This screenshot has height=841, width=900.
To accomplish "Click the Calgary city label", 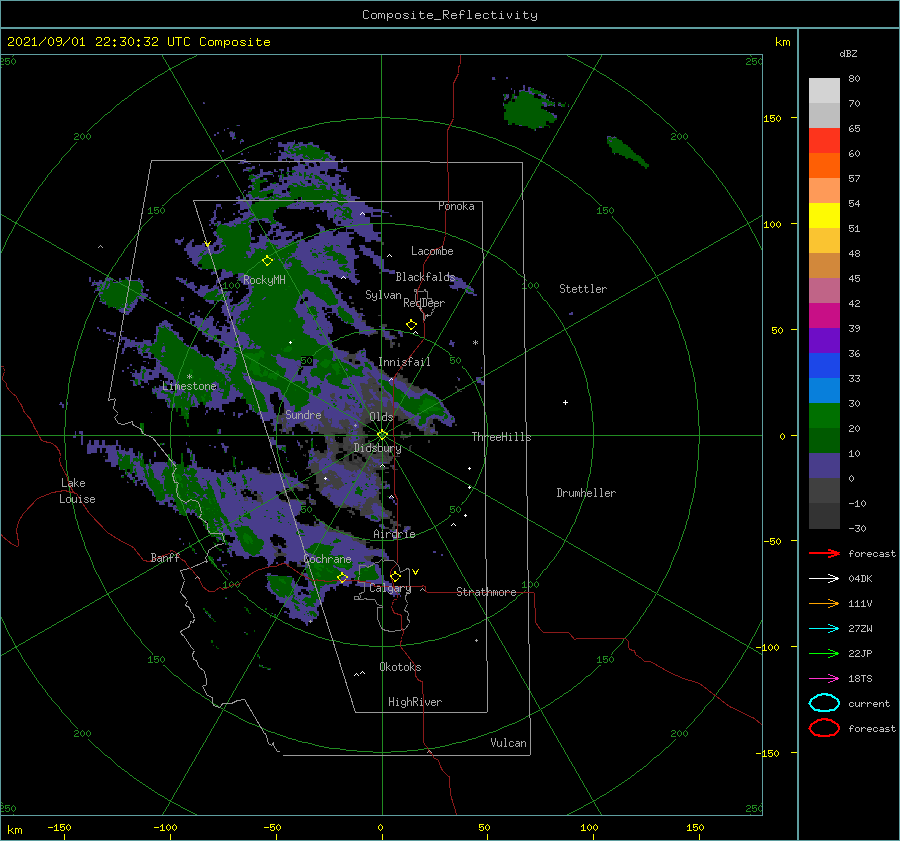I will coord(390,588).
